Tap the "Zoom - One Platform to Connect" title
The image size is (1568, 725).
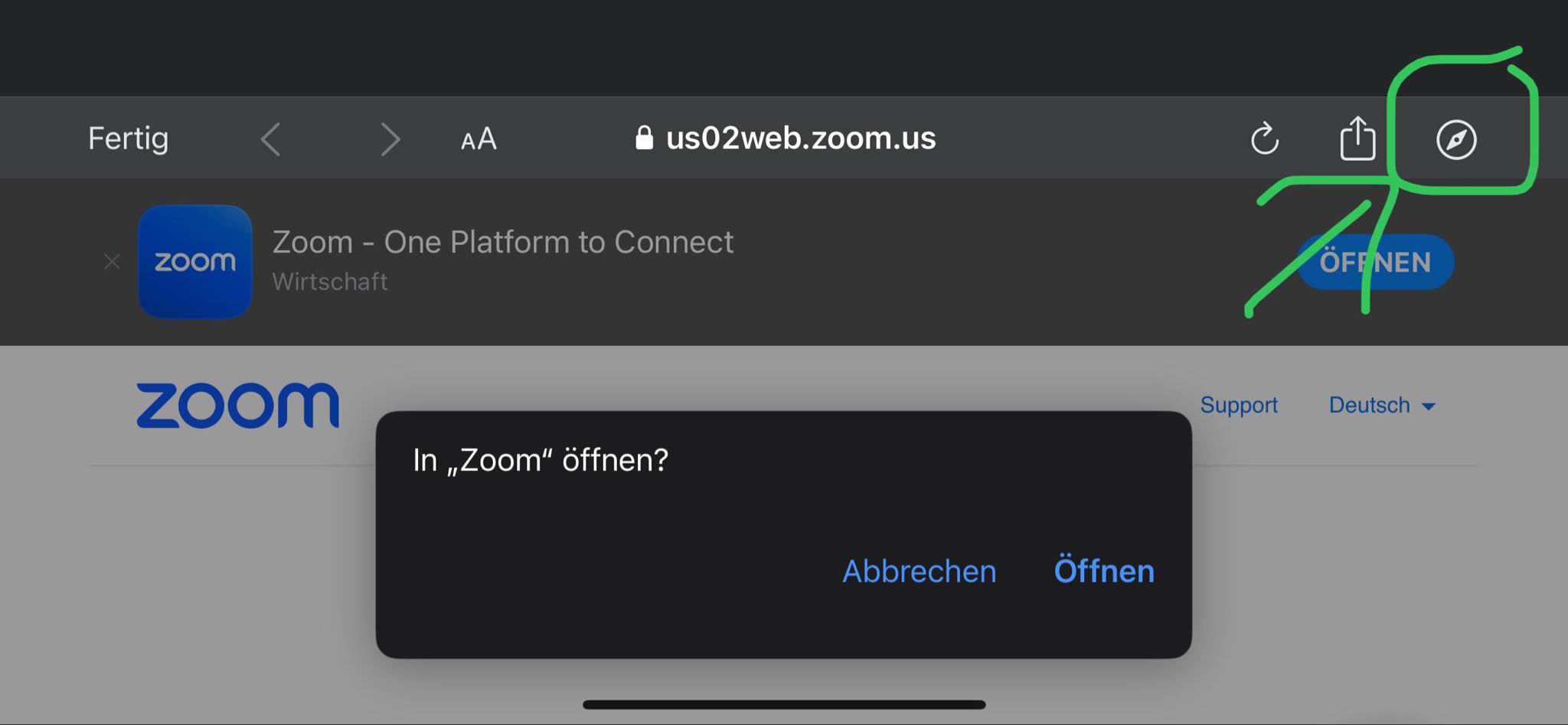502,242
